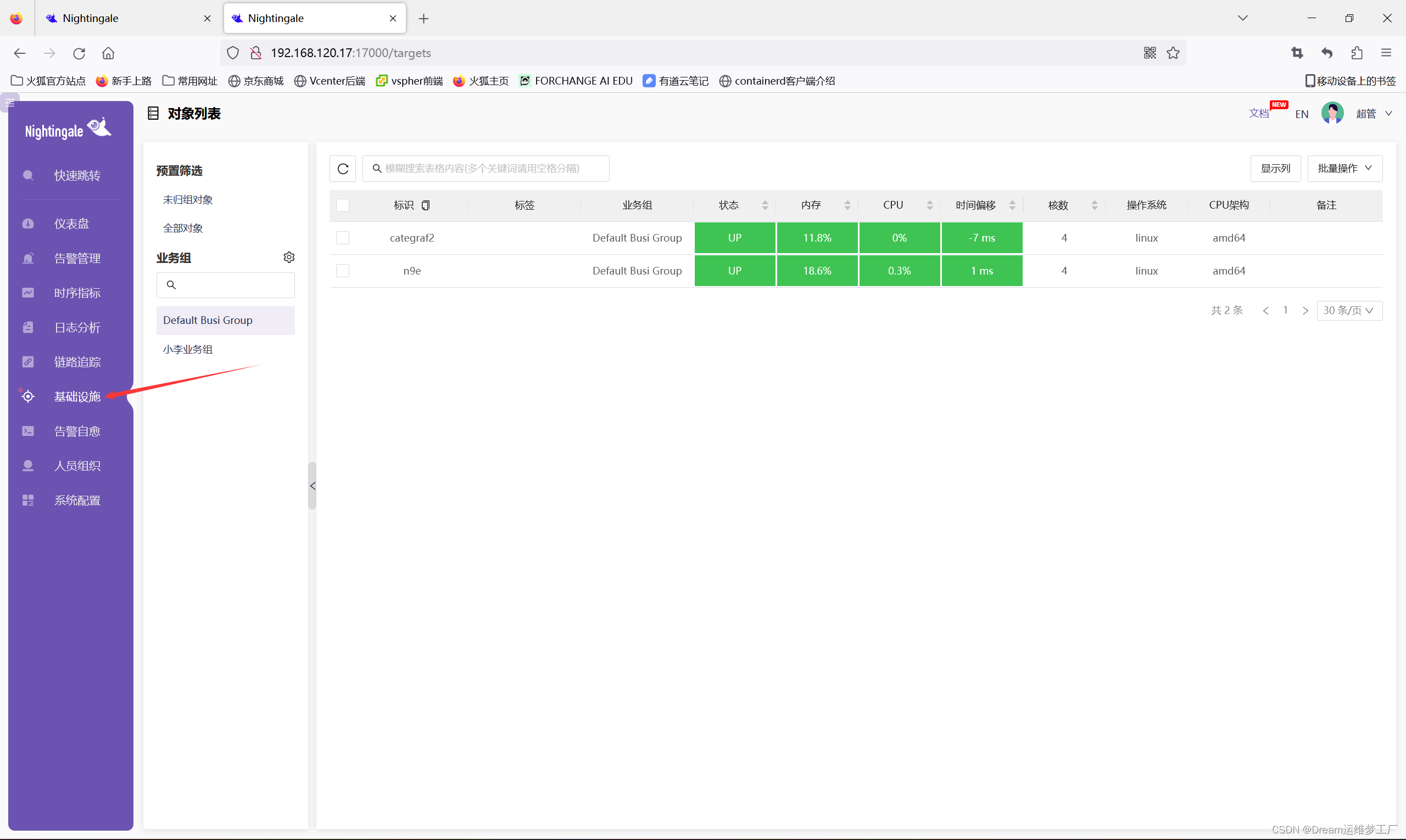The width and height of the screenshot is (1406, 840).
Task: Click the bookmark star icon
Action: coord(1173,53)
